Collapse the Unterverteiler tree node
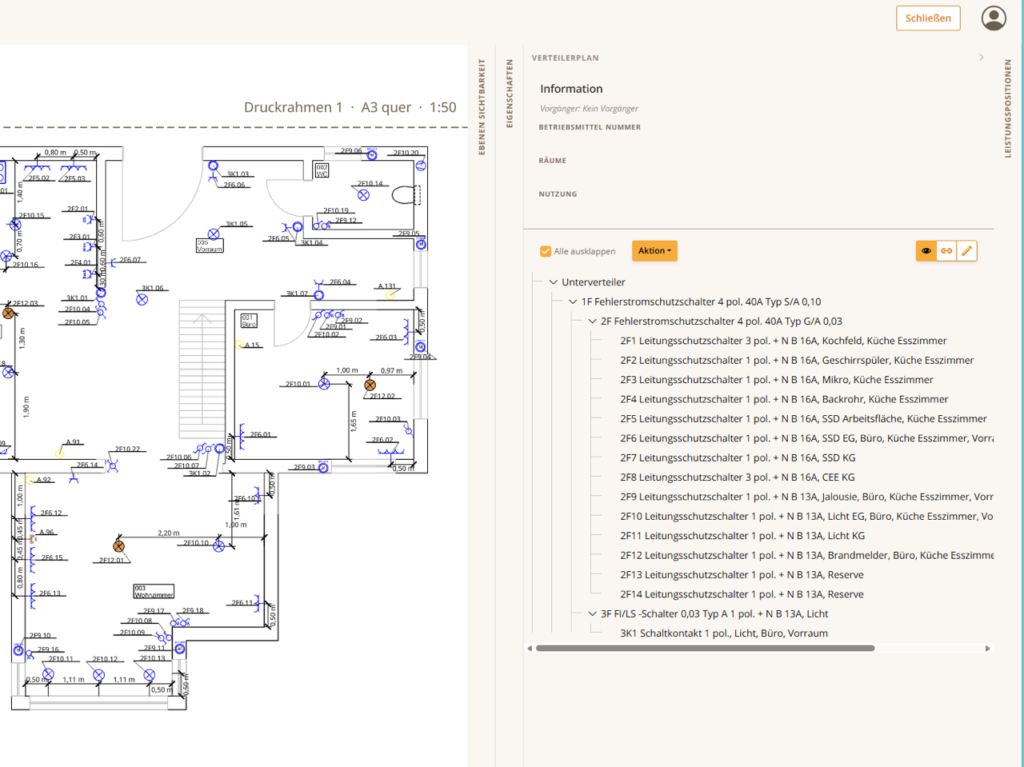The width and height of the screenshot is (1024, 767). pyautogui.click(x=554, y=282)
